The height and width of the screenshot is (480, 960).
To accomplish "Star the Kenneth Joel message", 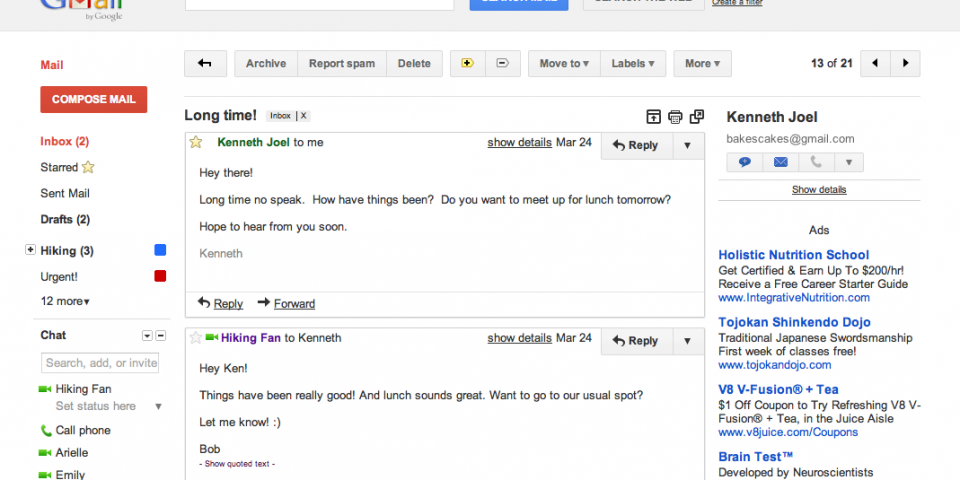I will (197, 143).
